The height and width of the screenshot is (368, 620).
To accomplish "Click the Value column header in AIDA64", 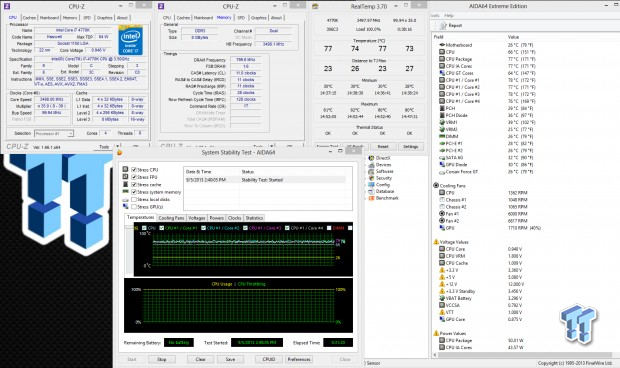I will pos(513,37).
